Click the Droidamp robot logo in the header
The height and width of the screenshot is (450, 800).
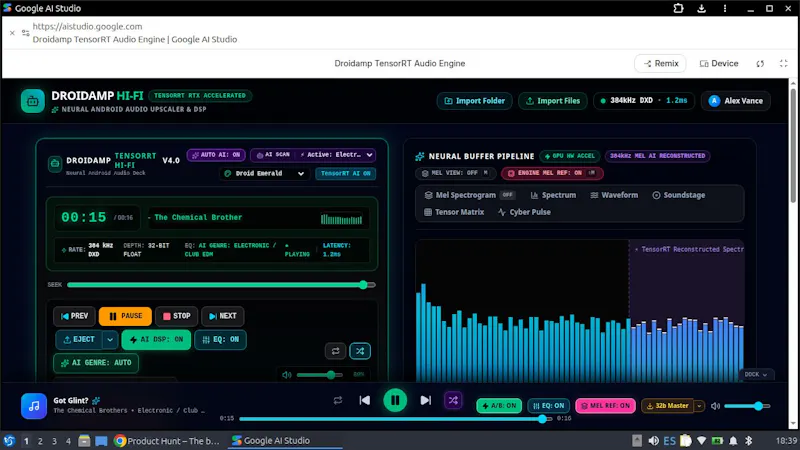click(33, 101)
